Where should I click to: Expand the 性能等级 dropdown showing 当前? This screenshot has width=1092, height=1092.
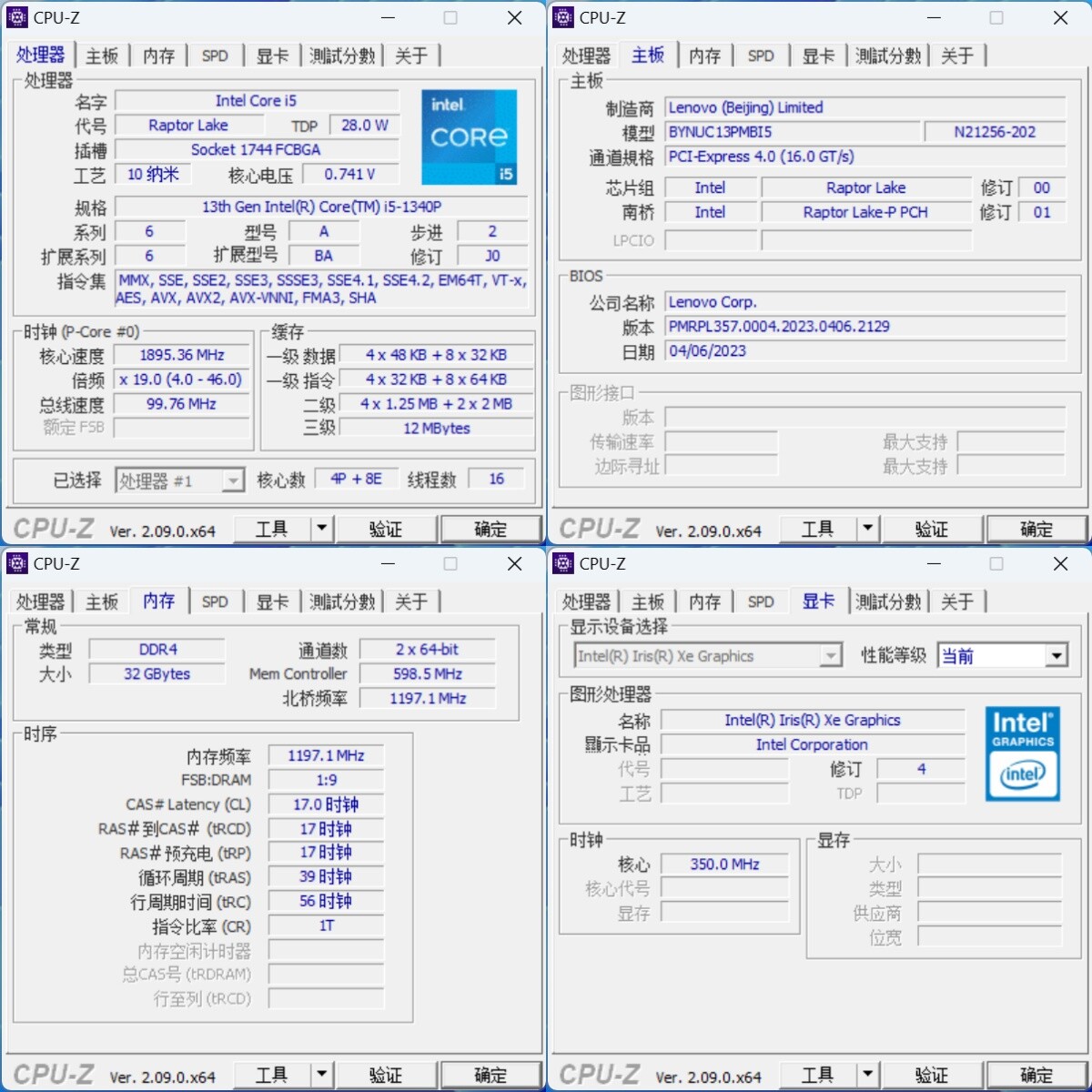[x=1056, y=656]
